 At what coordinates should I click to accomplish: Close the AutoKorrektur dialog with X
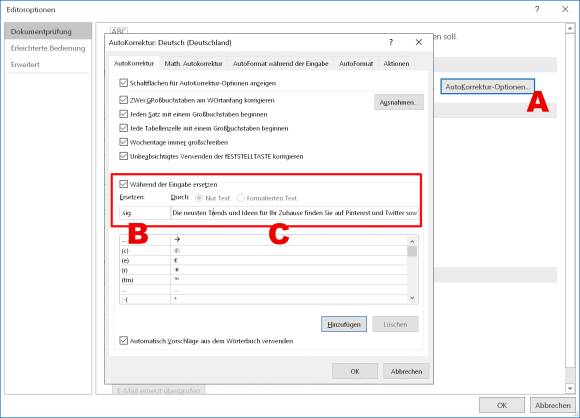pyautogui.click(x=419, y=42)
